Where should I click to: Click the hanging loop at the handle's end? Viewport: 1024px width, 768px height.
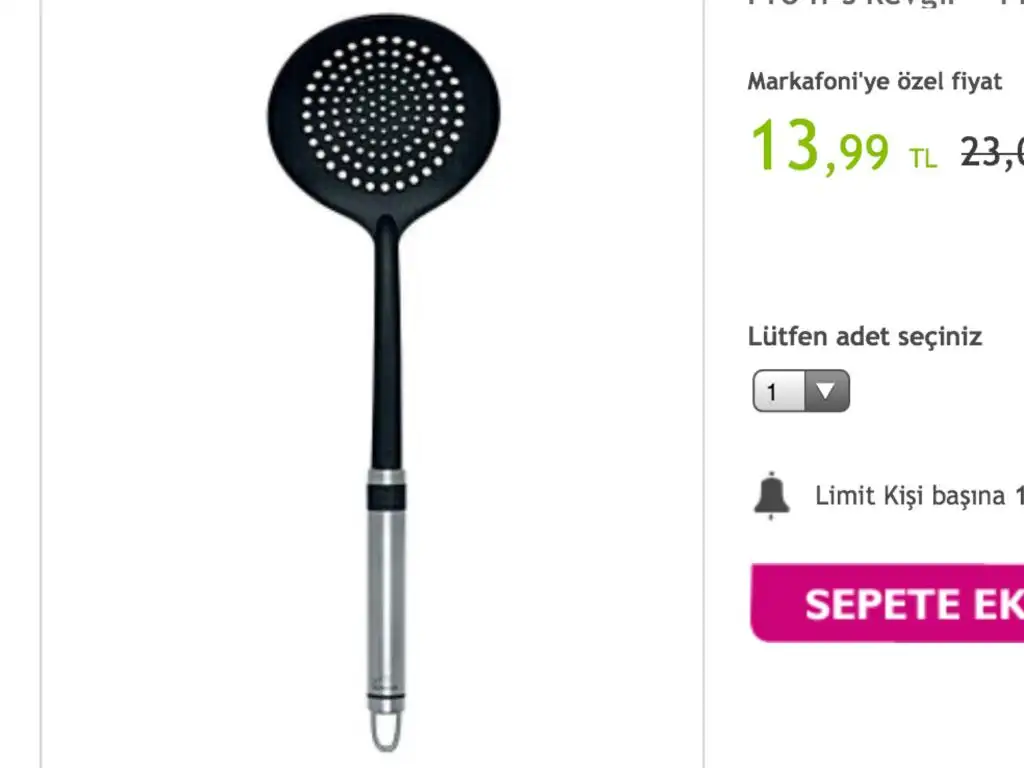(386, 730)
